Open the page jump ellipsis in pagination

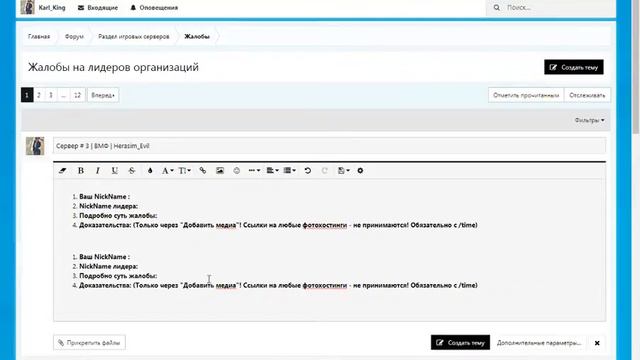click(63, 95)
